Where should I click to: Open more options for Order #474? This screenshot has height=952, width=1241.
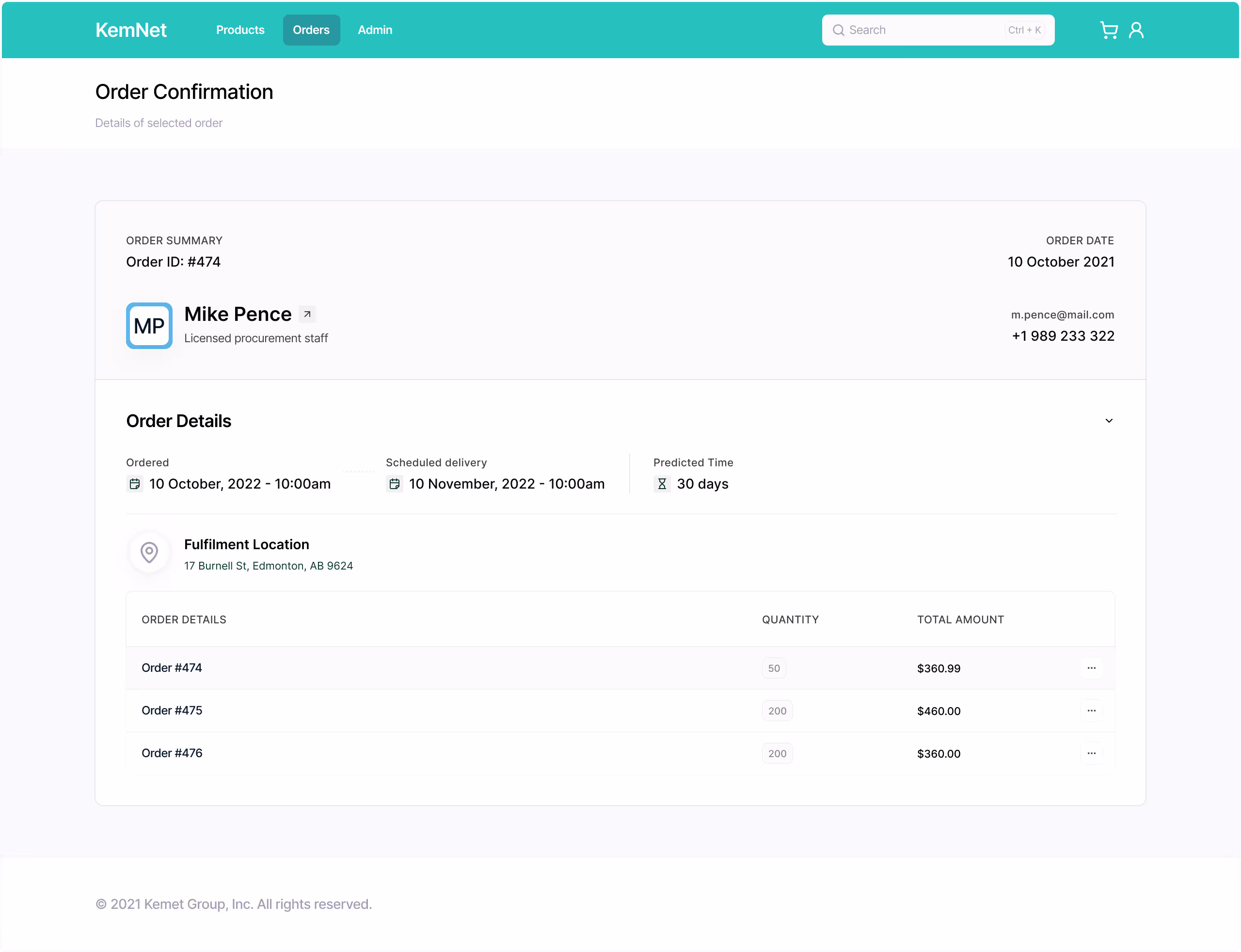pos(1091,668)
